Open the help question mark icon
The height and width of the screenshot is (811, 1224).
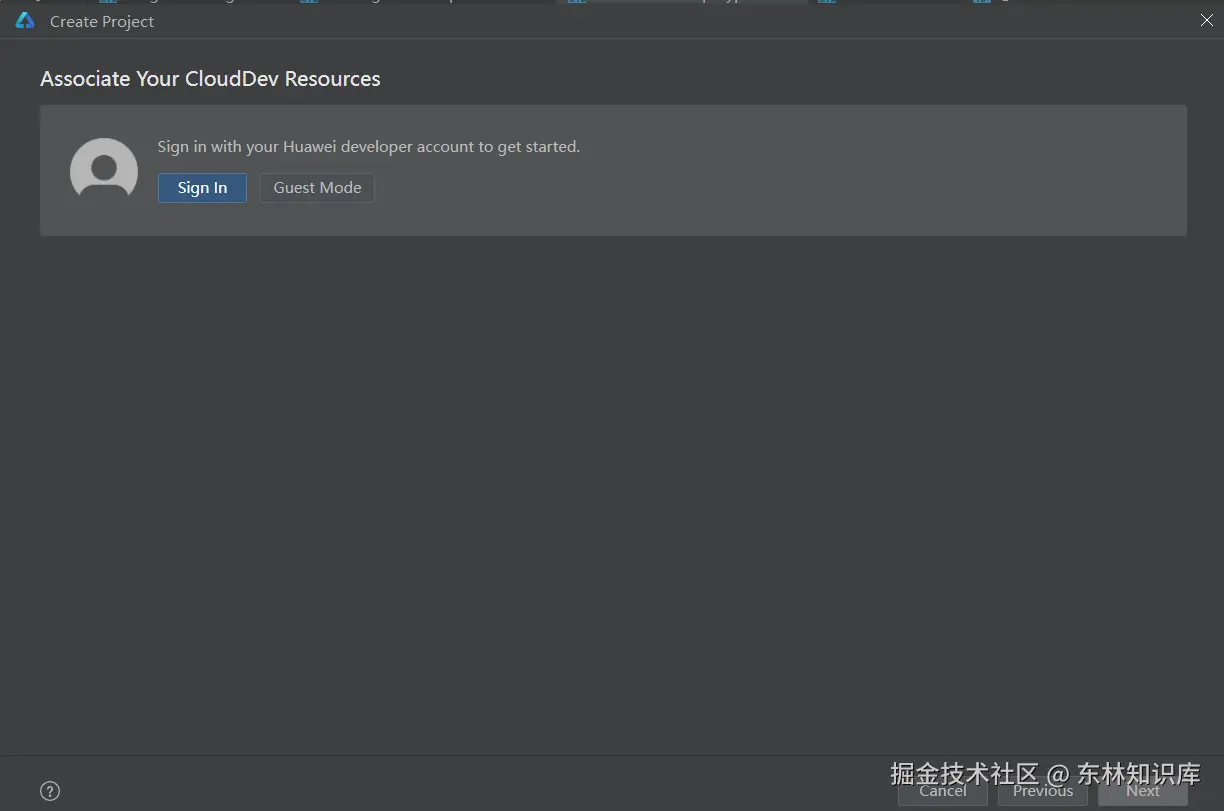50,791
